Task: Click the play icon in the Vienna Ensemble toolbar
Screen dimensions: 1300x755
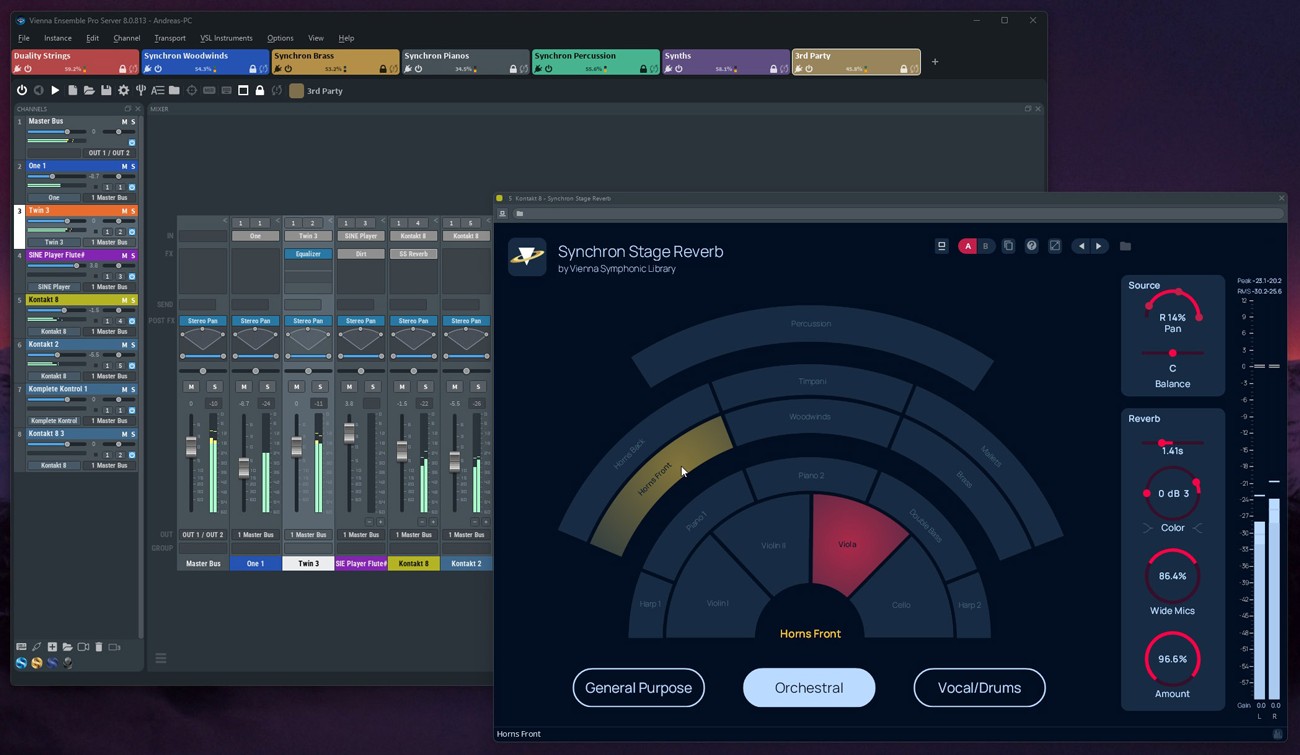Action: (x=55, y=91)
